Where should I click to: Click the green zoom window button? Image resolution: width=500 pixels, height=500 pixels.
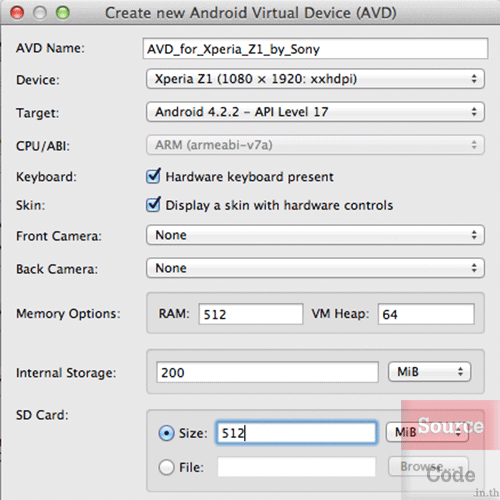[x=63, y=13]
